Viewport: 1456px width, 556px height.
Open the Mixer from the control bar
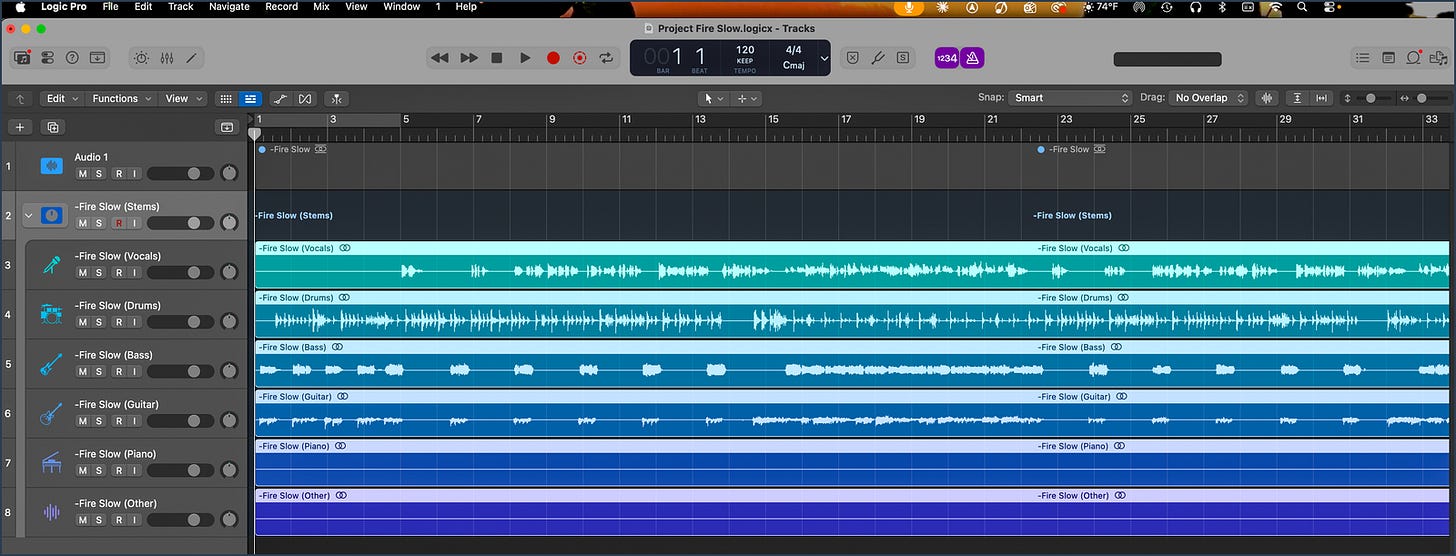pyautogui.click(x=167, y=58)
